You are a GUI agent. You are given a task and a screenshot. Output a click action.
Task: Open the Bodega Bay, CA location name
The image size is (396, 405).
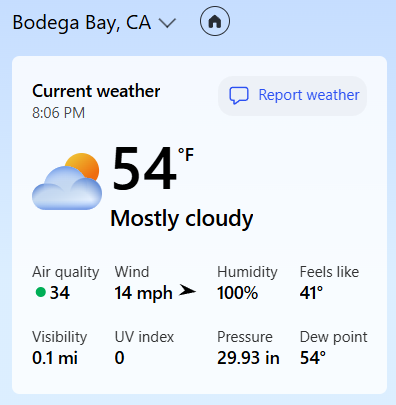[x=82, y=23]
